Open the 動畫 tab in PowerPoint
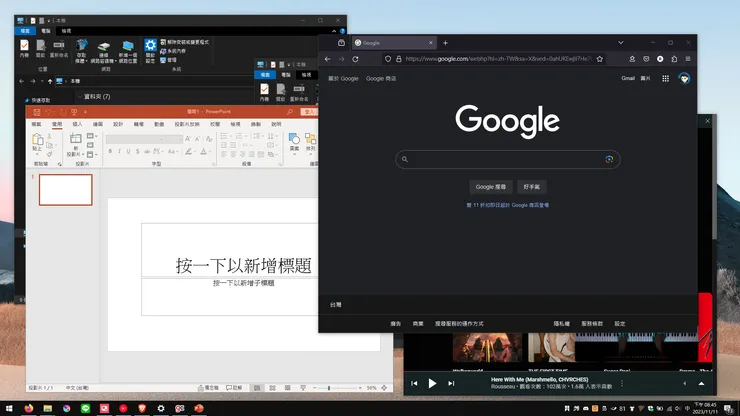The width and height of the screenshot is (740, 416). pos(159,124)
